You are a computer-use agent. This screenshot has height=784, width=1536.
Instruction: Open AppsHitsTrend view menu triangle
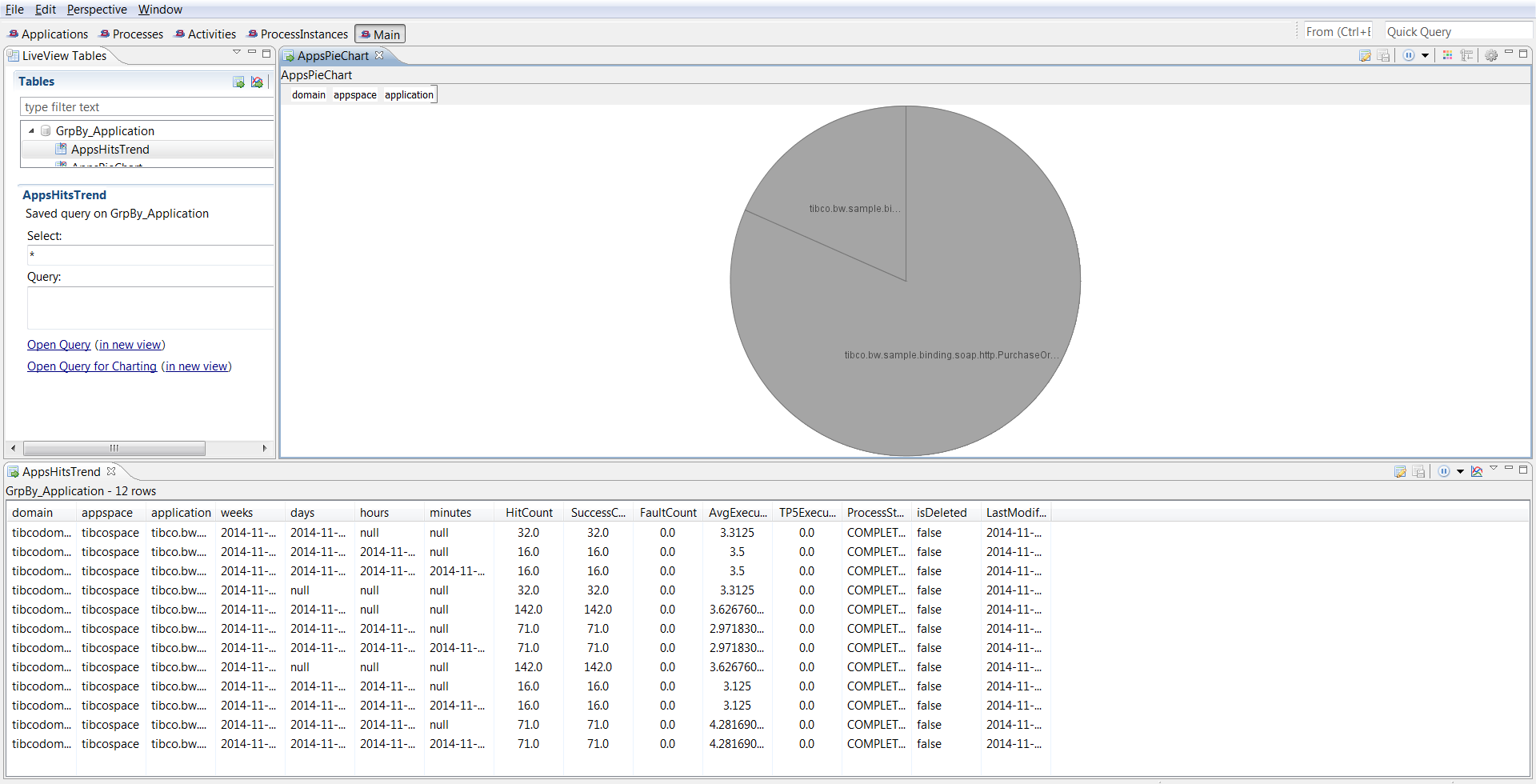point(1494,468)
